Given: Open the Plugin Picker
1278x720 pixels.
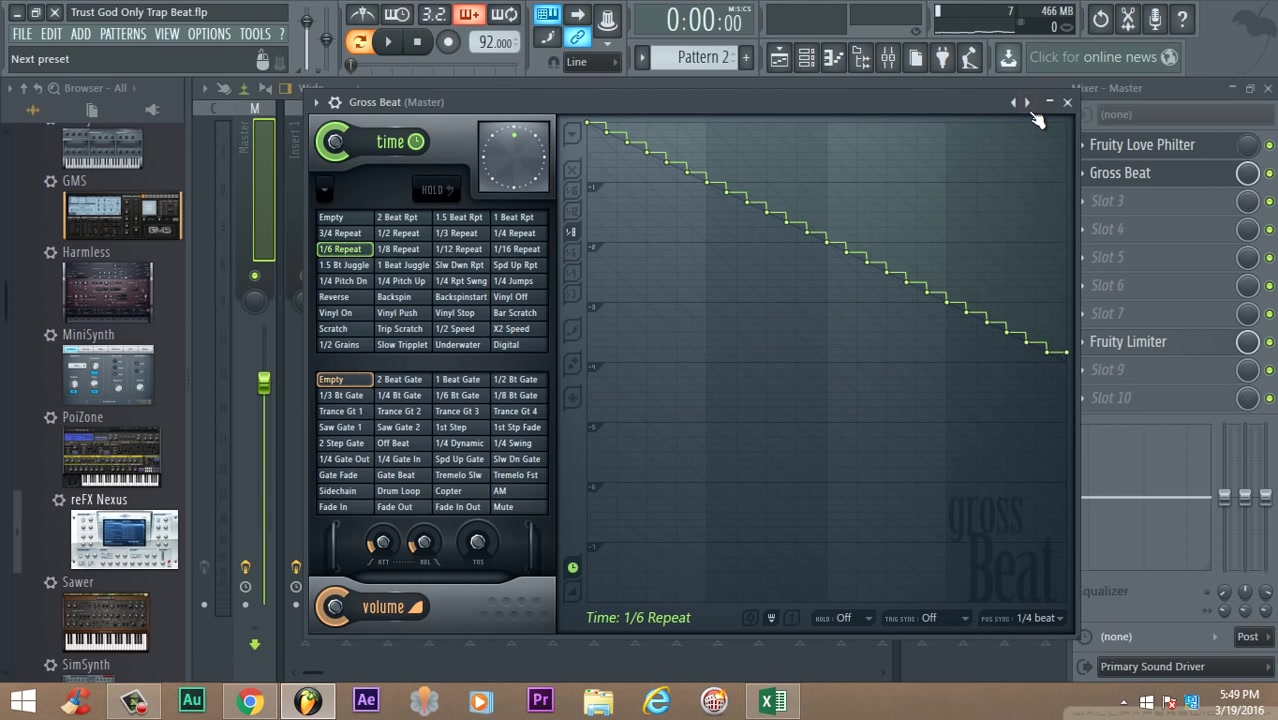Looking at the screenshot, I should pos(942,58).
